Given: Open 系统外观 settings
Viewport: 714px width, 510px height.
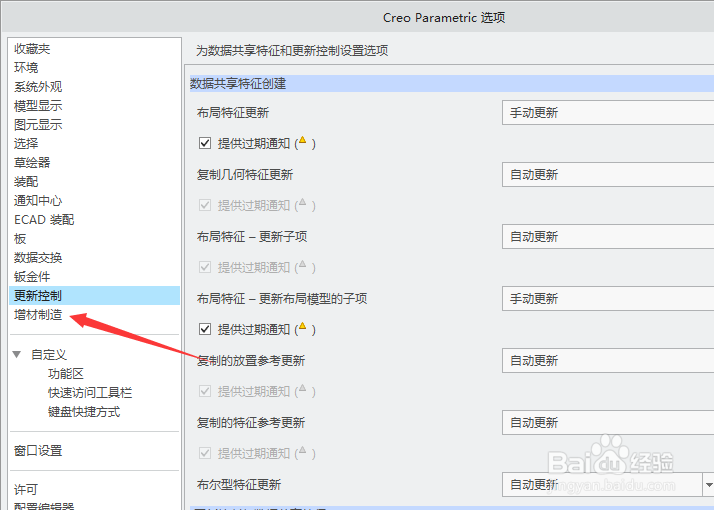Looking at the screenshot, I should coord(38,87).
